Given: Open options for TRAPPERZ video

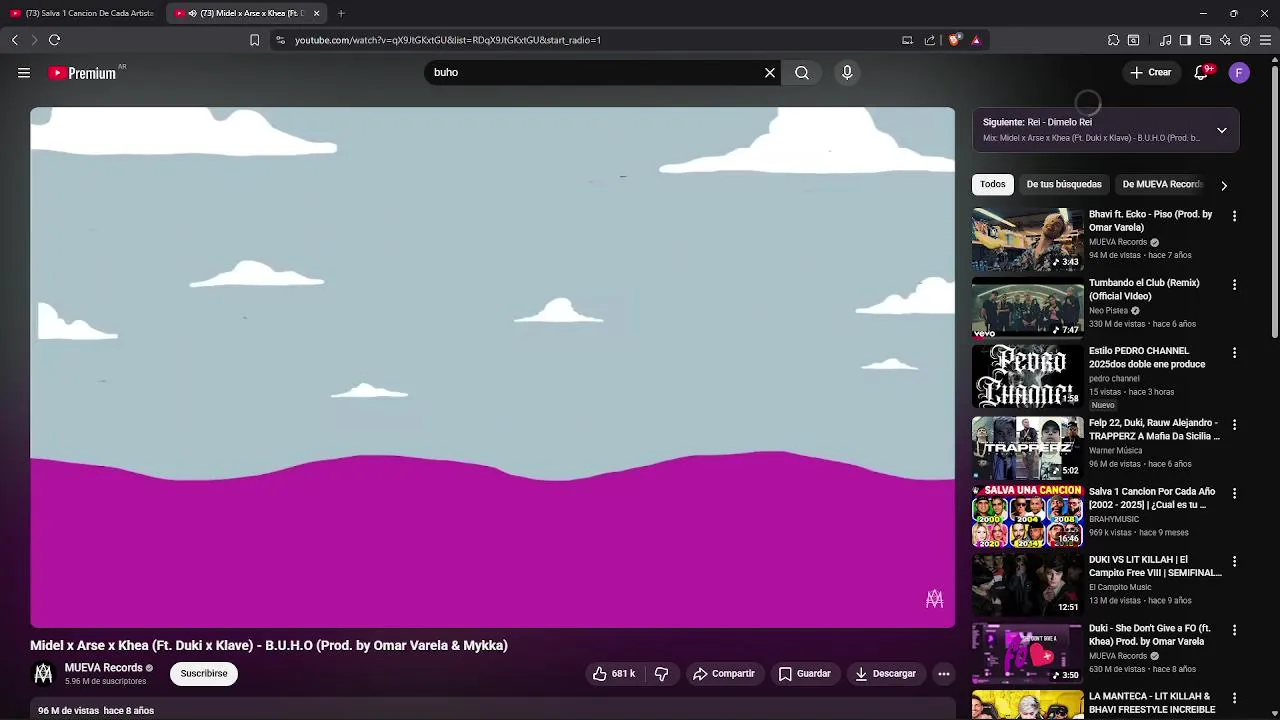Looking at the screenshot, I should coord(1234,425).
